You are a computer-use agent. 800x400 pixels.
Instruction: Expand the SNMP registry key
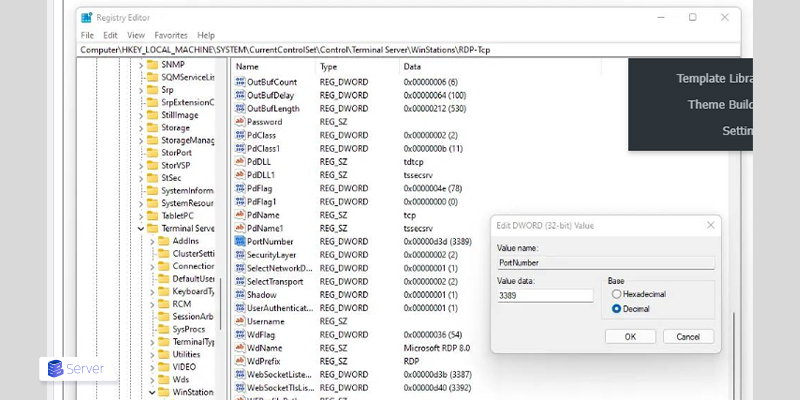[141, 65]
